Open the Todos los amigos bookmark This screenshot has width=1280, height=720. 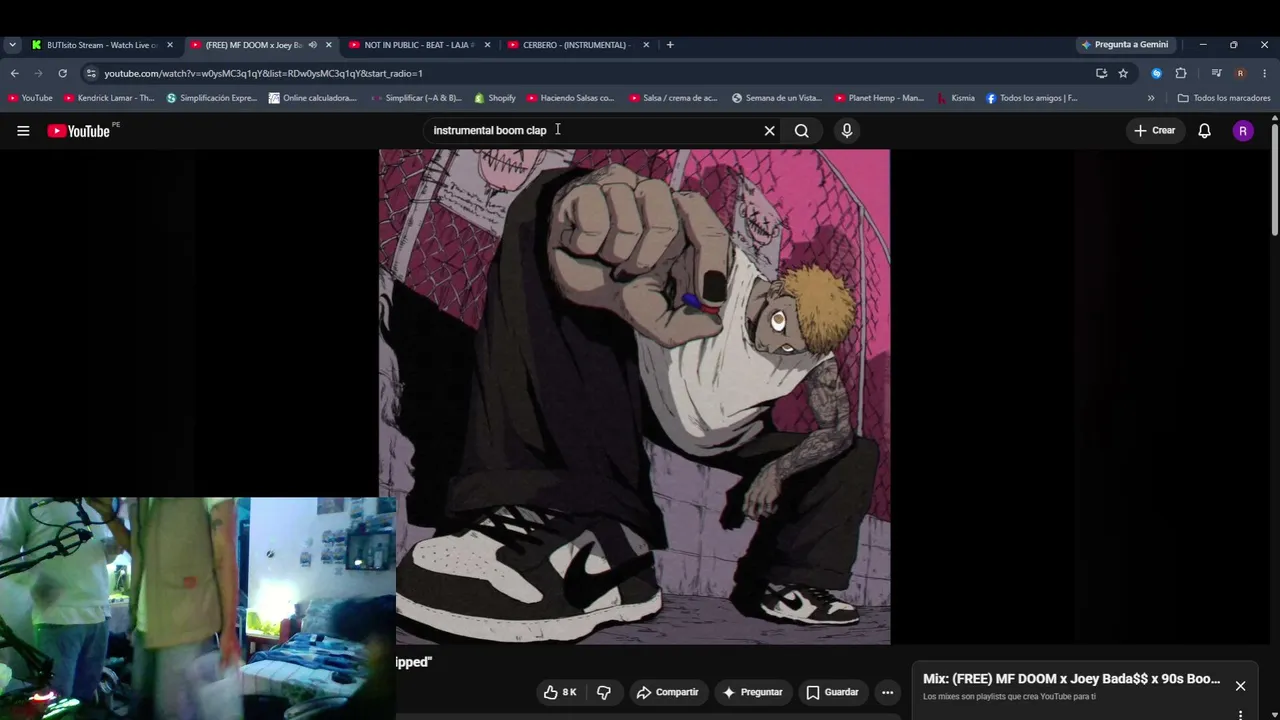click(1032, 98)
